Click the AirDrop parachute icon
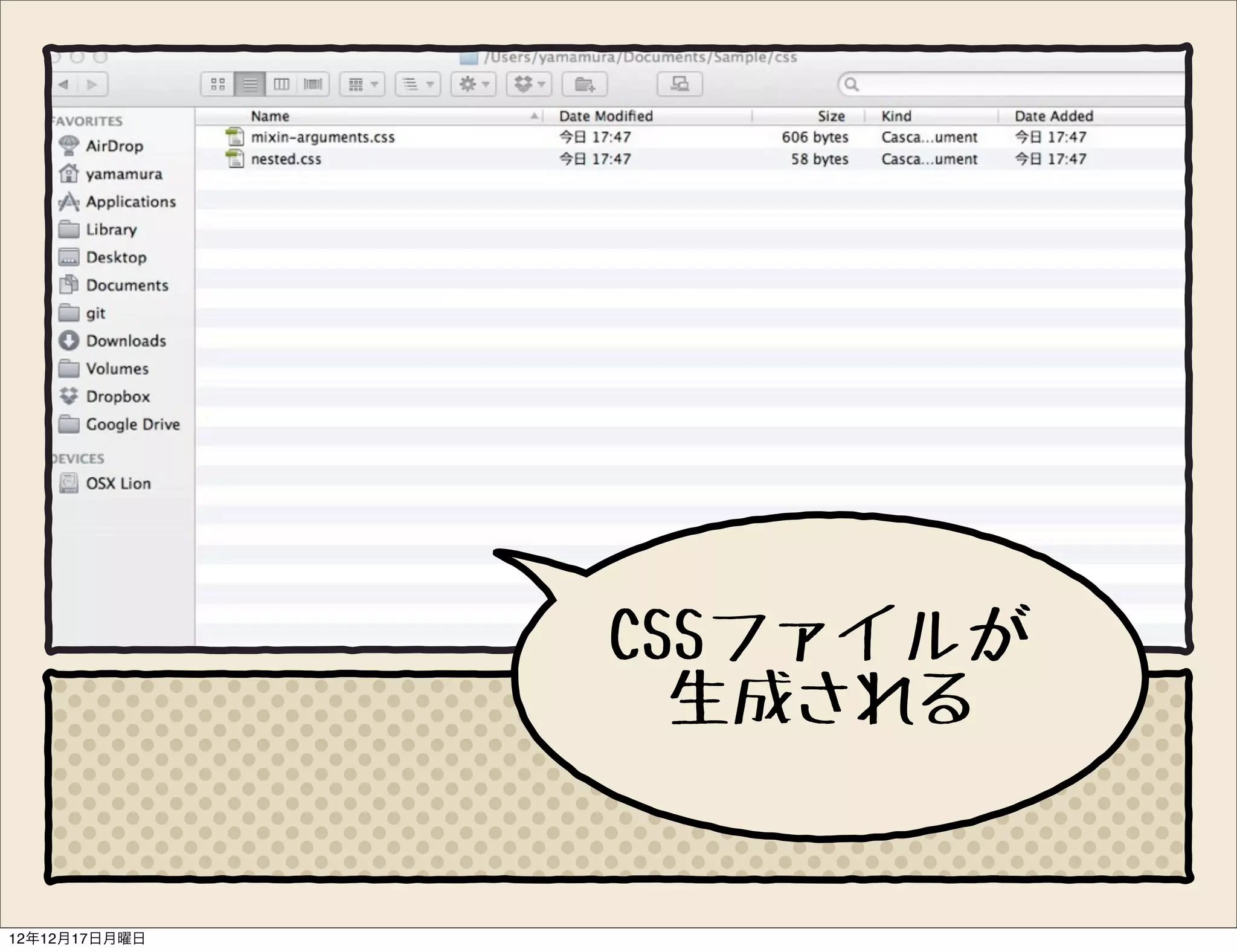The width and height of the screenshot is (1237, 952). 69,146
